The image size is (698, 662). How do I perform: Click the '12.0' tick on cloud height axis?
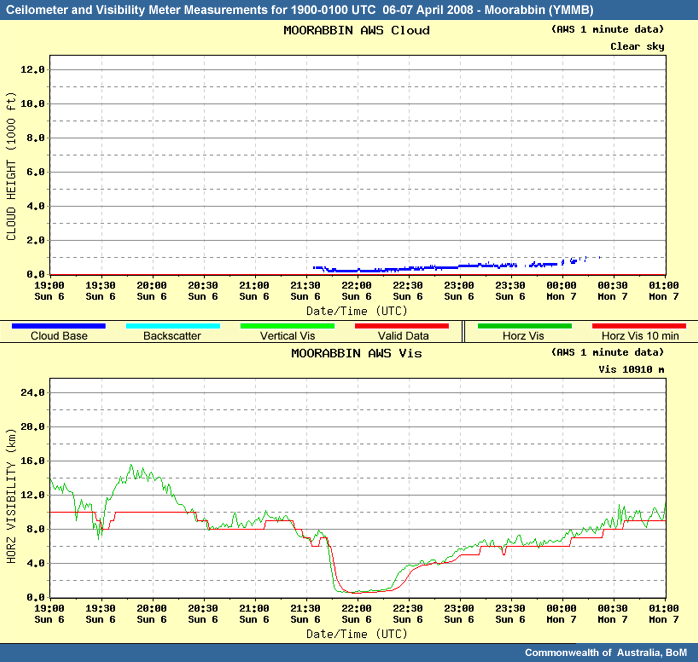pos(32,69)
